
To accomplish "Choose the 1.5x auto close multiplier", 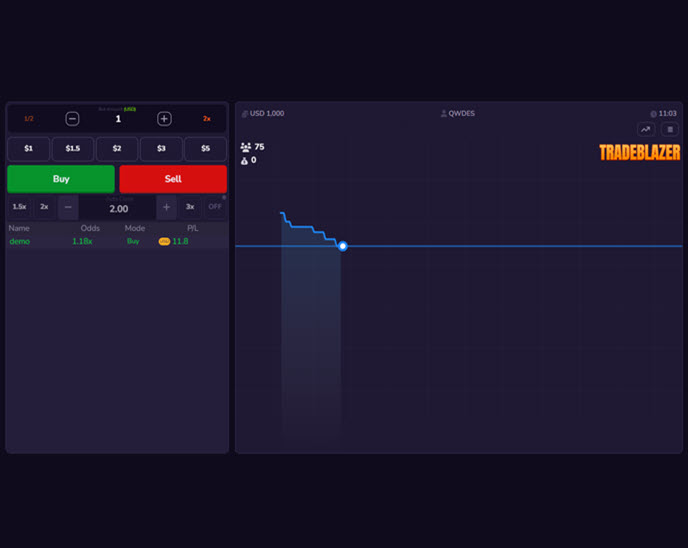I will tap(19, 207).
